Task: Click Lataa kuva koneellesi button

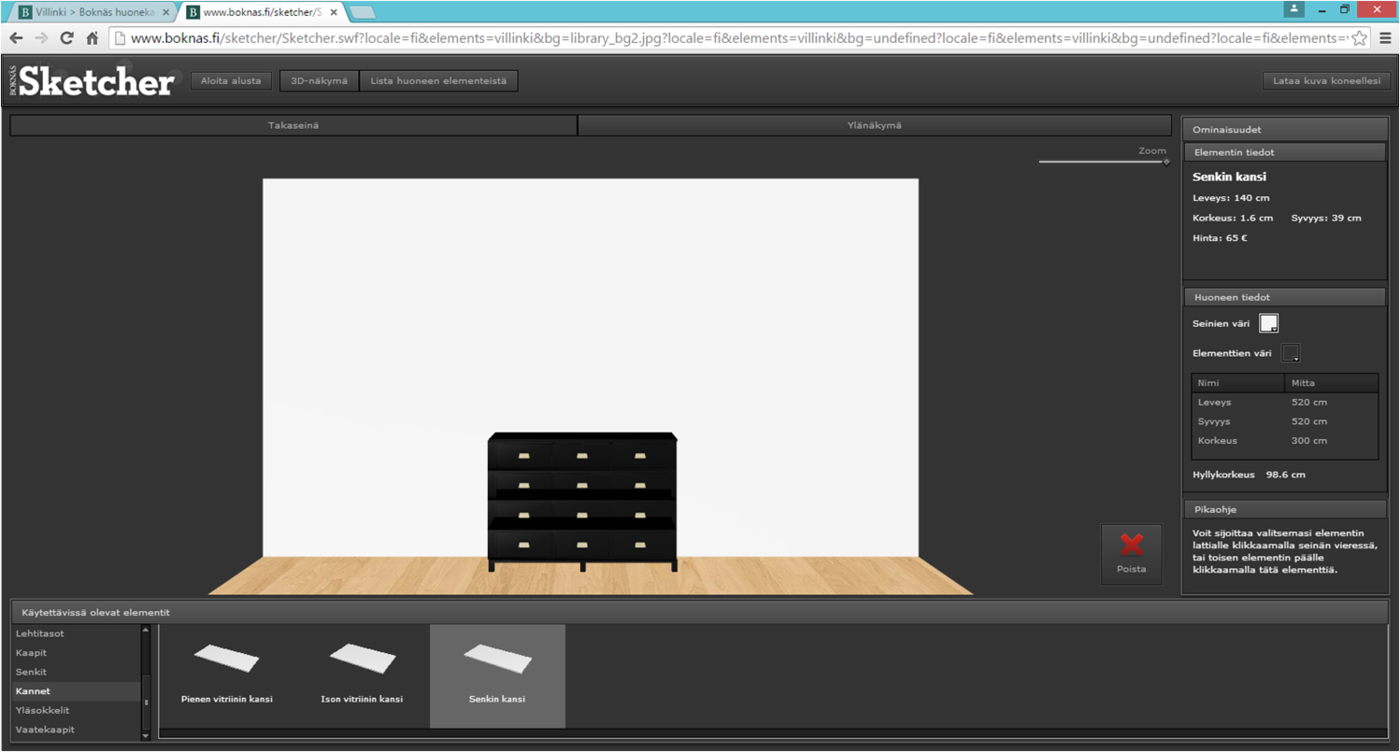Action: (x=1326, y=81)
